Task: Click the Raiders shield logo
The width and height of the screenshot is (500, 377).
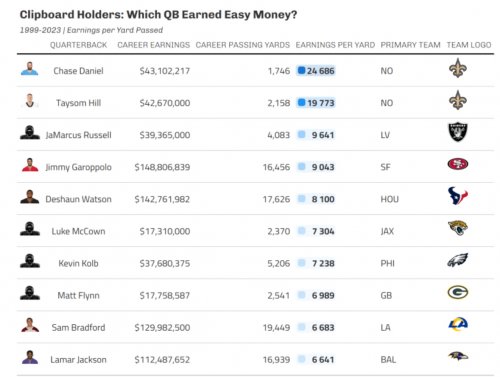Action: click(458, 132)
